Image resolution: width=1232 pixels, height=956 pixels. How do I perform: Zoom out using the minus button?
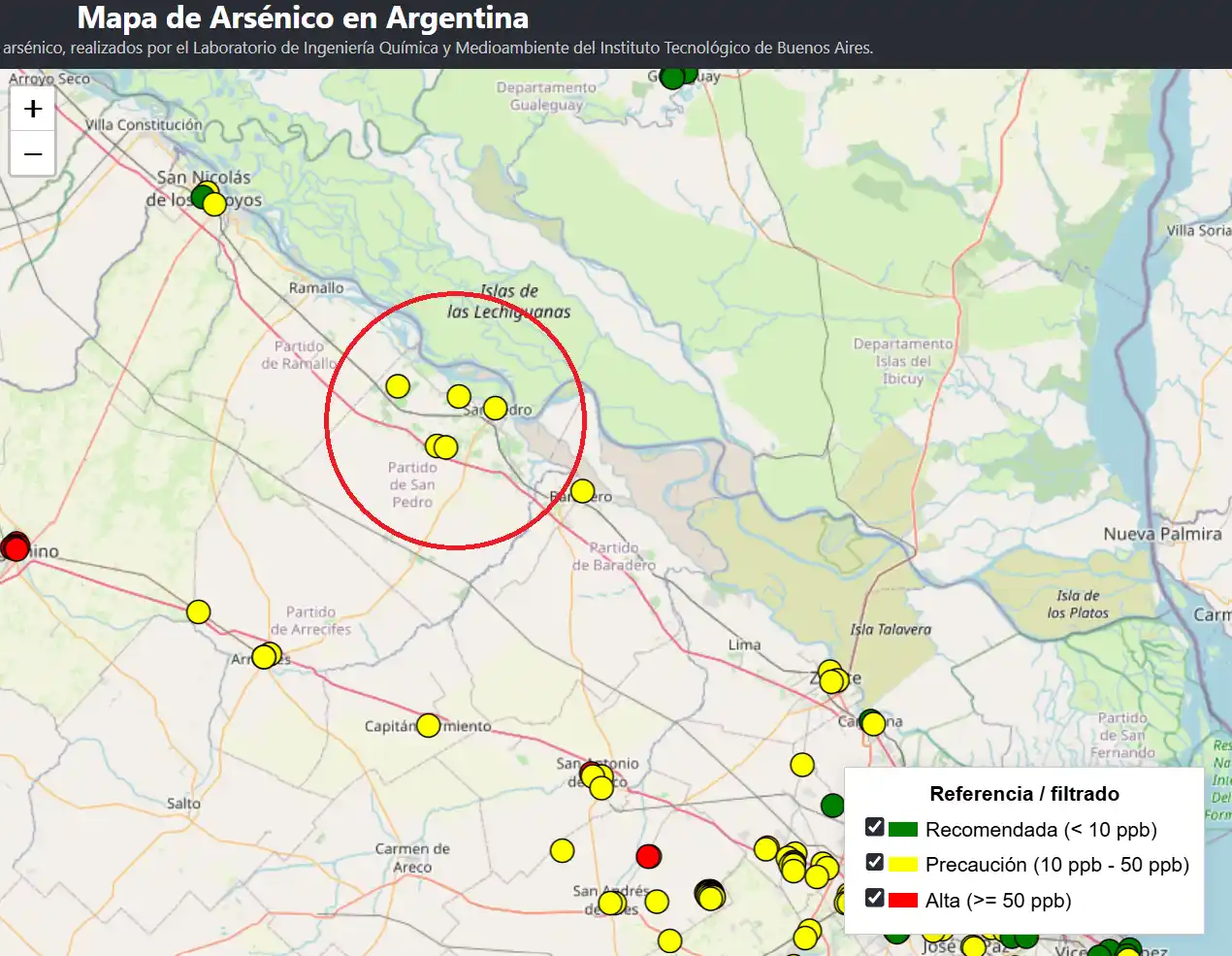pos(32,153)
